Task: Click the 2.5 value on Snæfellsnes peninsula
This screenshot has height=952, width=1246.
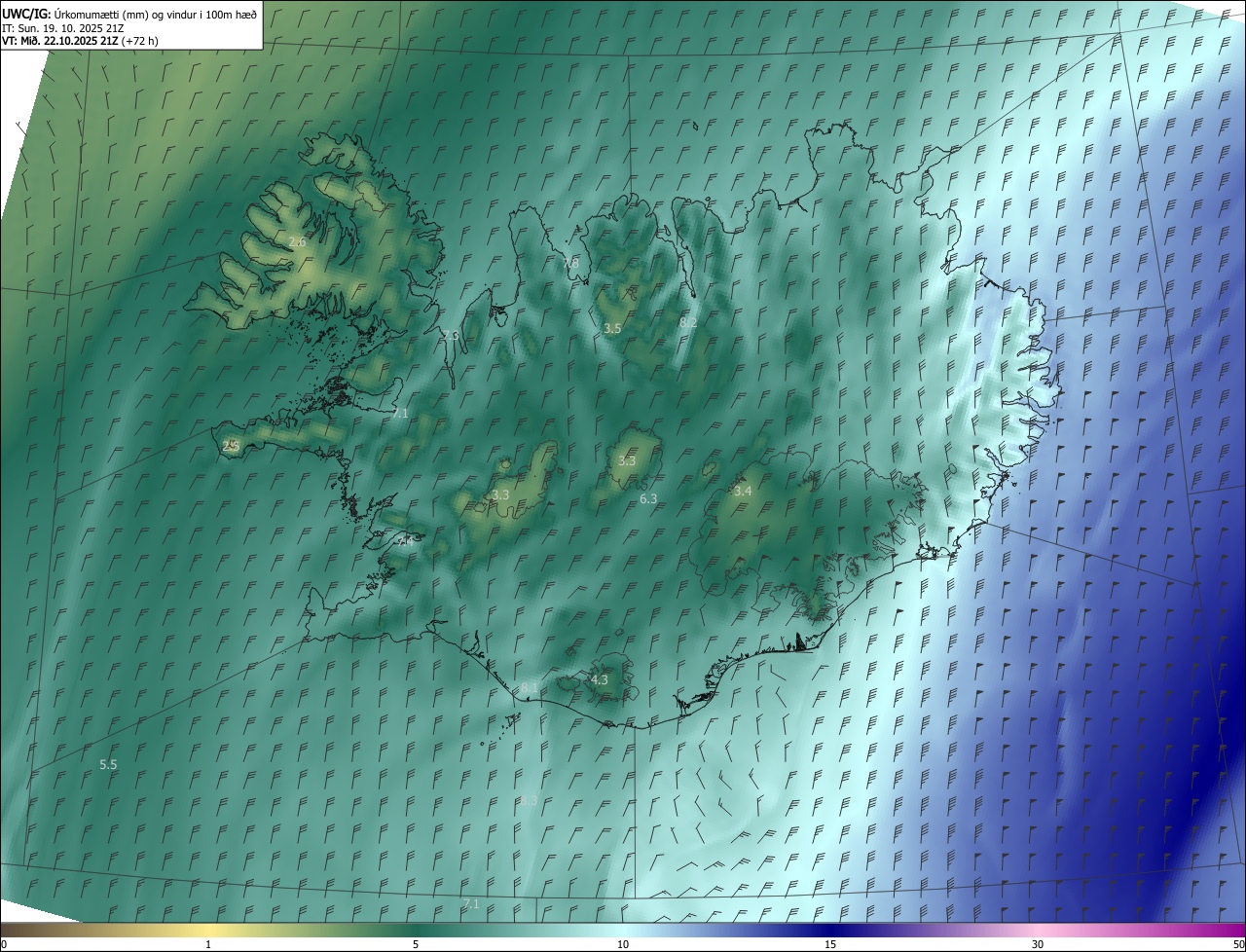Action: [x=231, y=446]
